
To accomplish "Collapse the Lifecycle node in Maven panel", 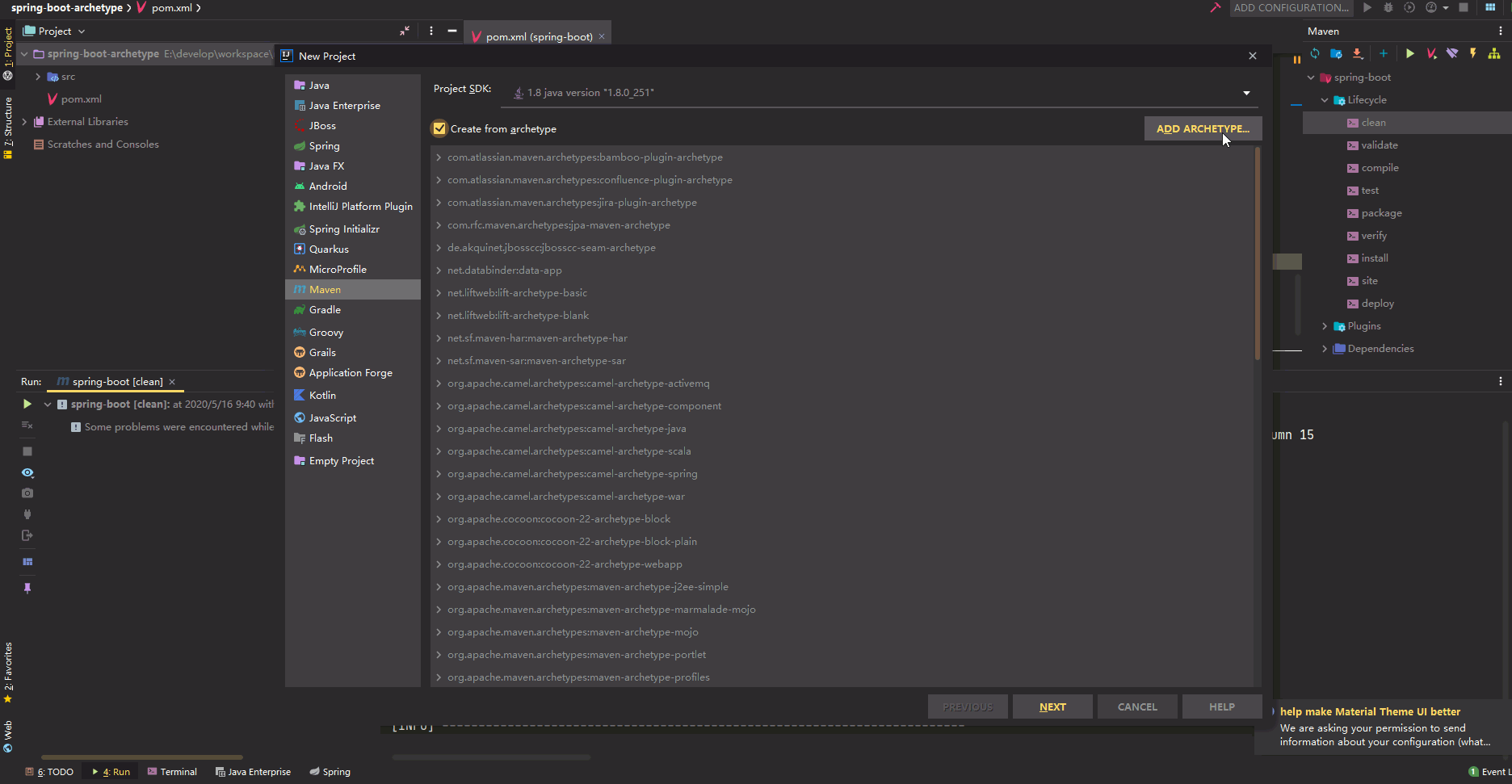I will (1325, 100).
